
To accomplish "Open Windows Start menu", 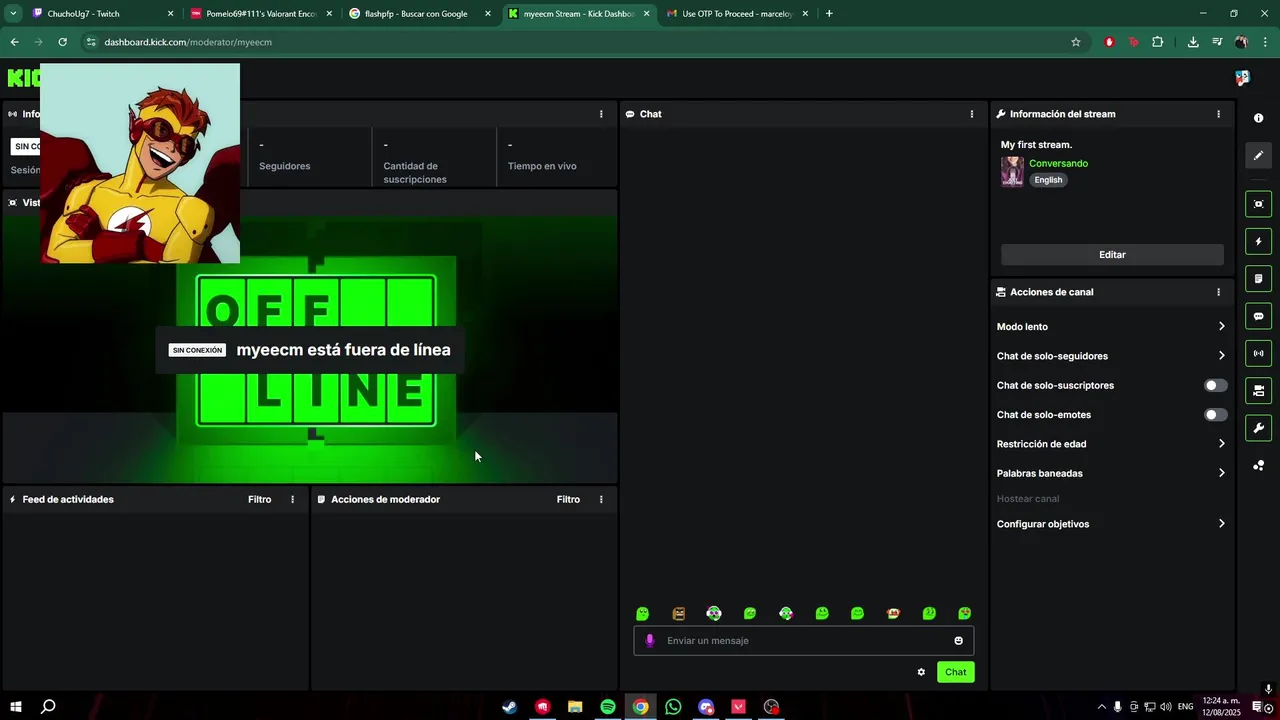I will [16, 707].
